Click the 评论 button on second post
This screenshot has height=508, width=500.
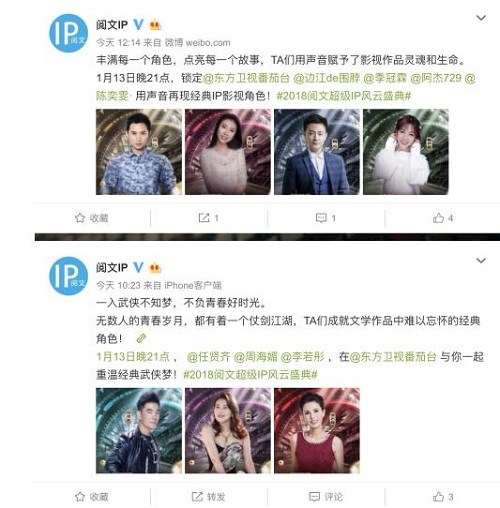coord(326,497)
